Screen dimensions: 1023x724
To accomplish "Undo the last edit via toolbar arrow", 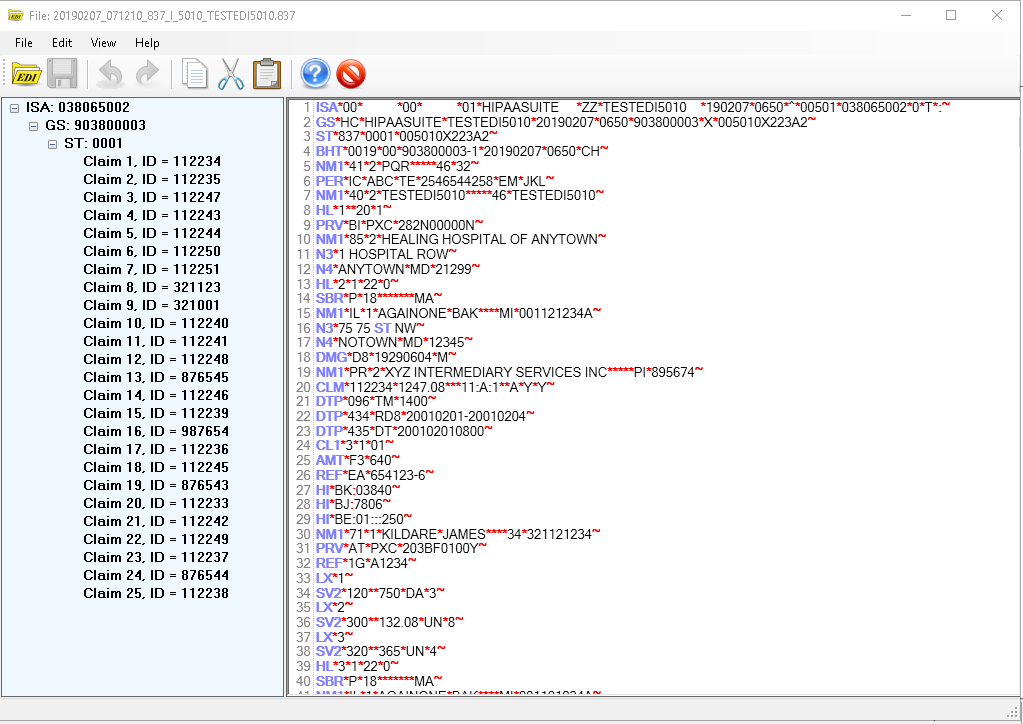I will 110,74.
